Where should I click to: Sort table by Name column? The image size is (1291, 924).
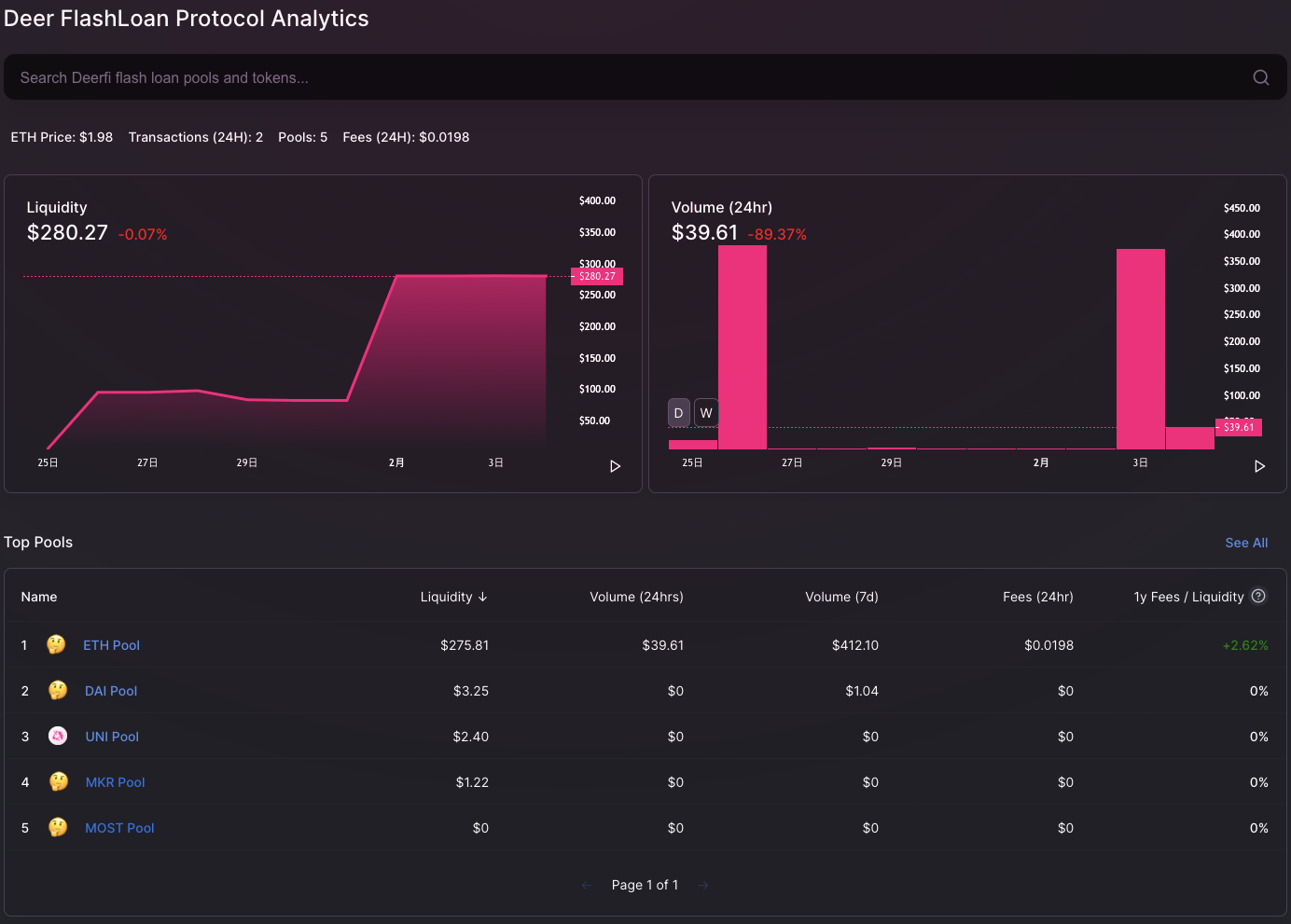point(39,597)
